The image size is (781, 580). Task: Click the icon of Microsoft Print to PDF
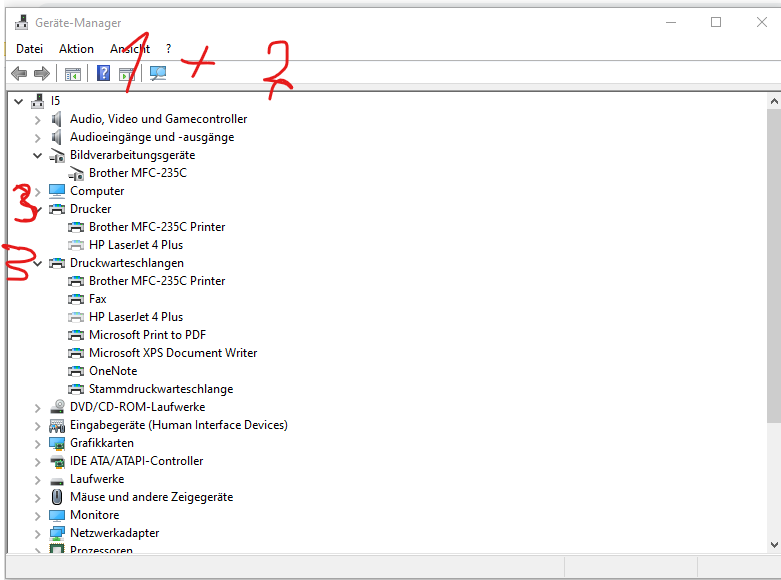point(76,335)
